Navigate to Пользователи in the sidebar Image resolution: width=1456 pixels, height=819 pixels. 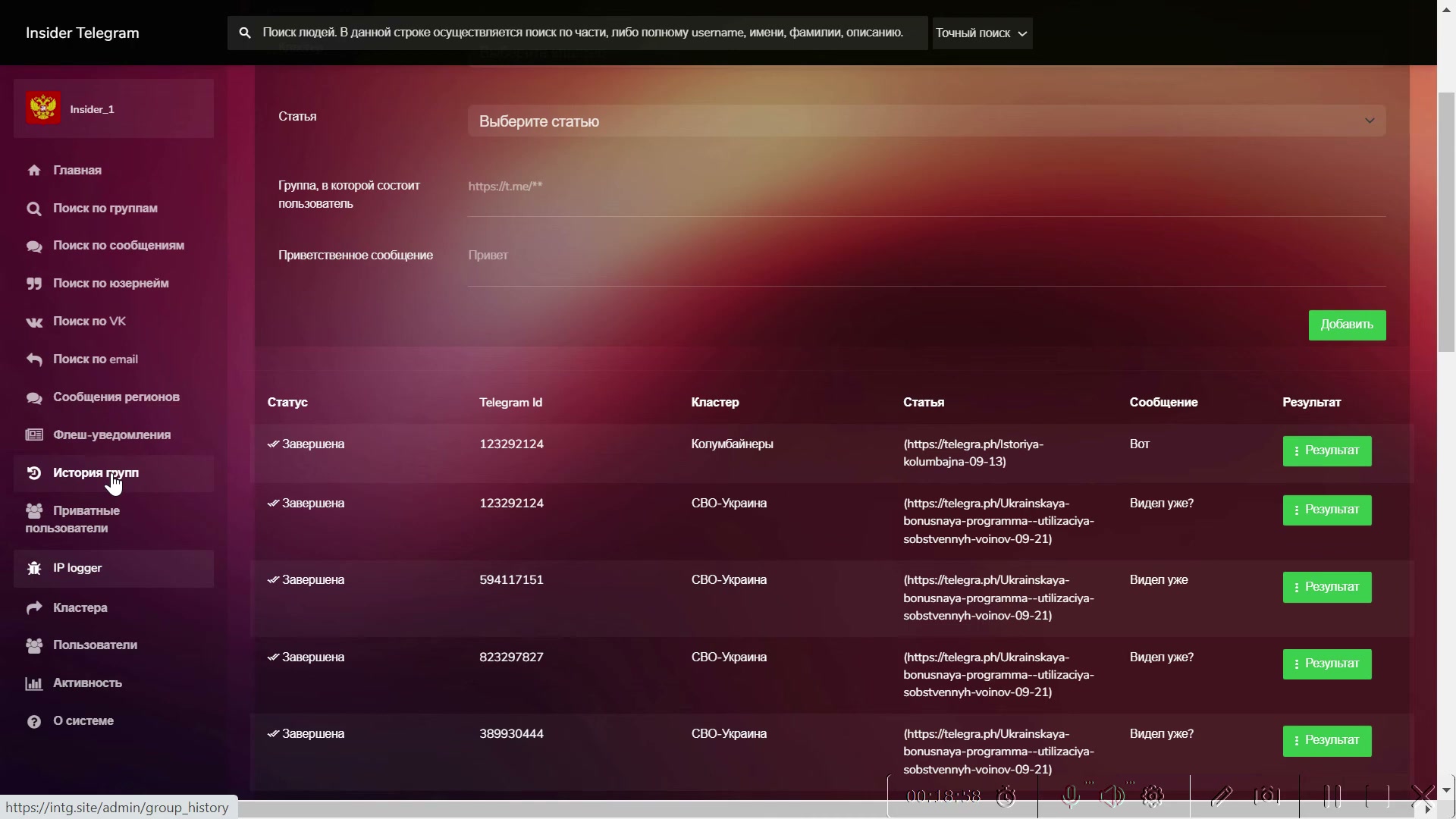(x=114, y=645)
